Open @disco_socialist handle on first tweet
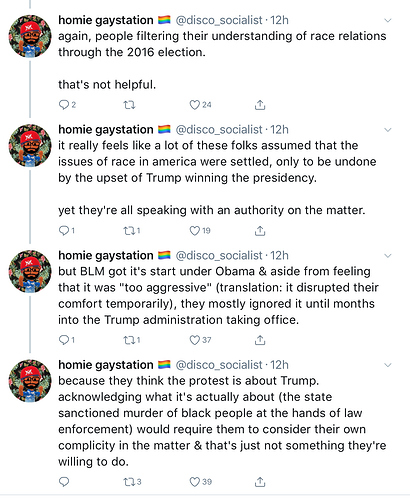Viewport: 410px width, 500px height. [x=219, y=20]
